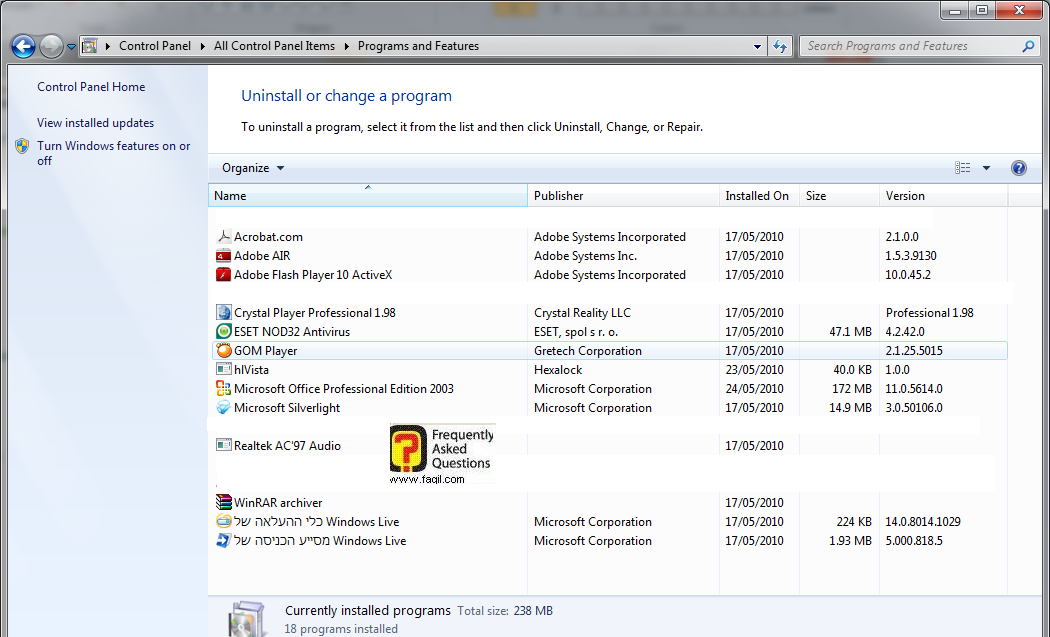1050x637 pixels.
Task: Click the Microsoft Silverlight icon
Action: tap(224, 408)
